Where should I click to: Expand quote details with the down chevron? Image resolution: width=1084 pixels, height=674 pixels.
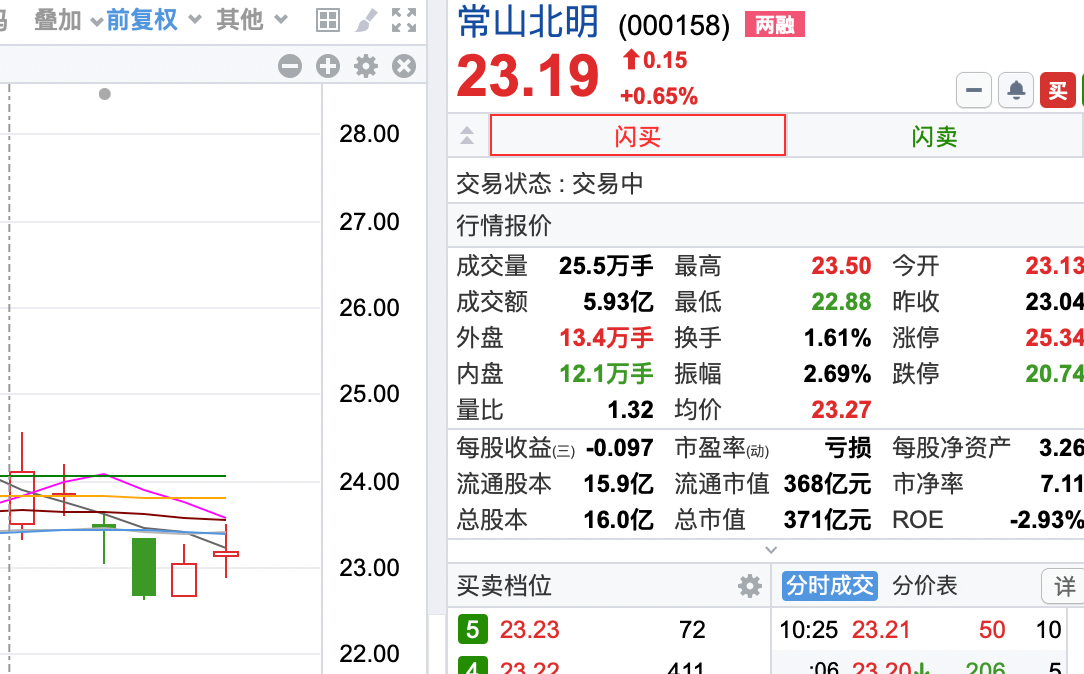772,550
